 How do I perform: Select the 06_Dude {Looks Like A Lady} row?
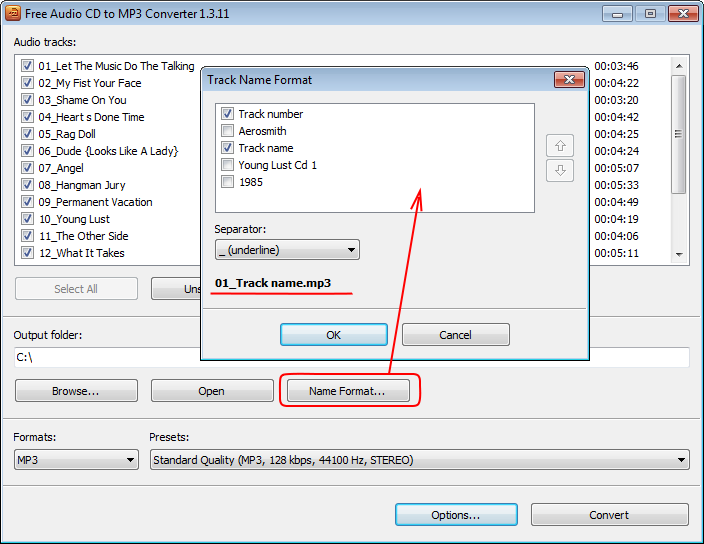pyautogui.click(x=108, y=151)
